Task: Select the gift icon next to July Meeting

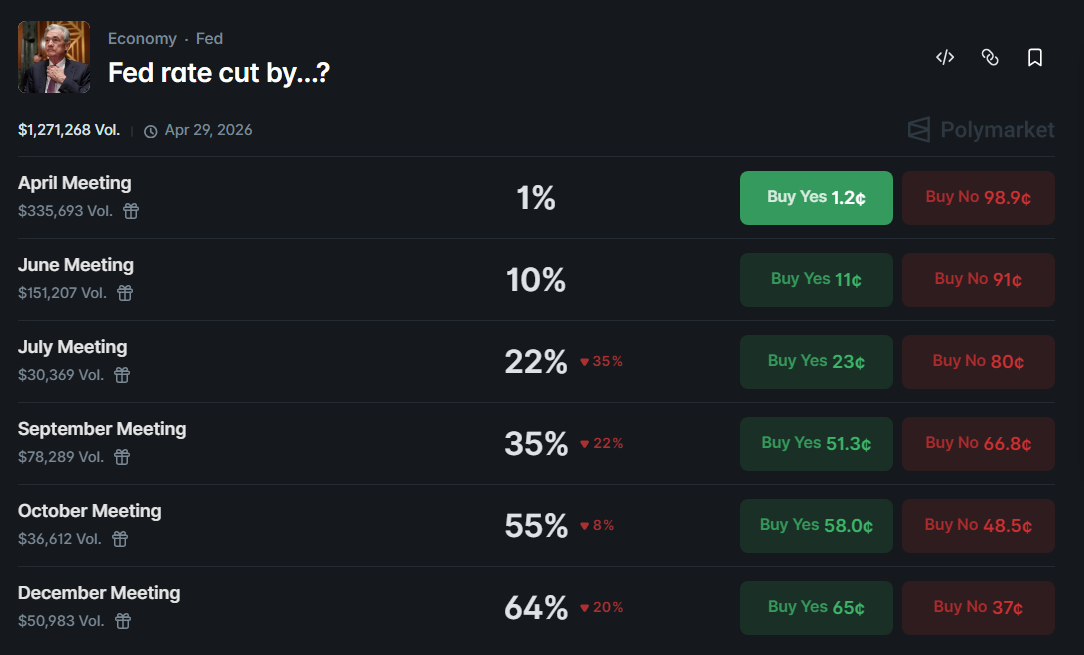Action: [x=121, y=375]
